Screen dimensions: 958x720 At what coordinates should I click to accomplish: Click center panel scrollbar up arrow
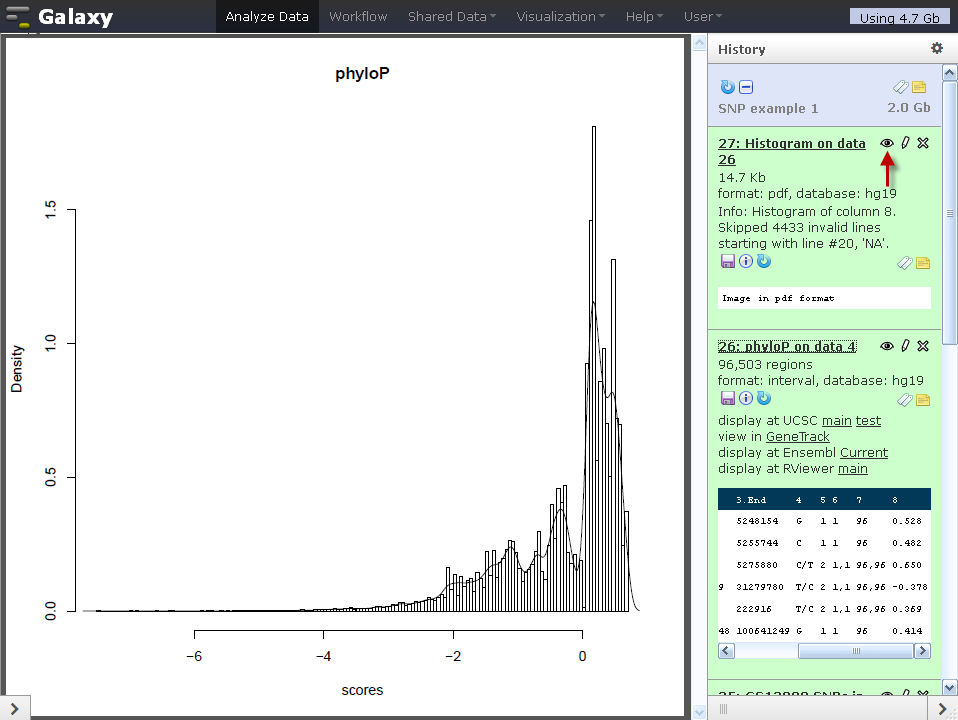click(x=699, y=42)
